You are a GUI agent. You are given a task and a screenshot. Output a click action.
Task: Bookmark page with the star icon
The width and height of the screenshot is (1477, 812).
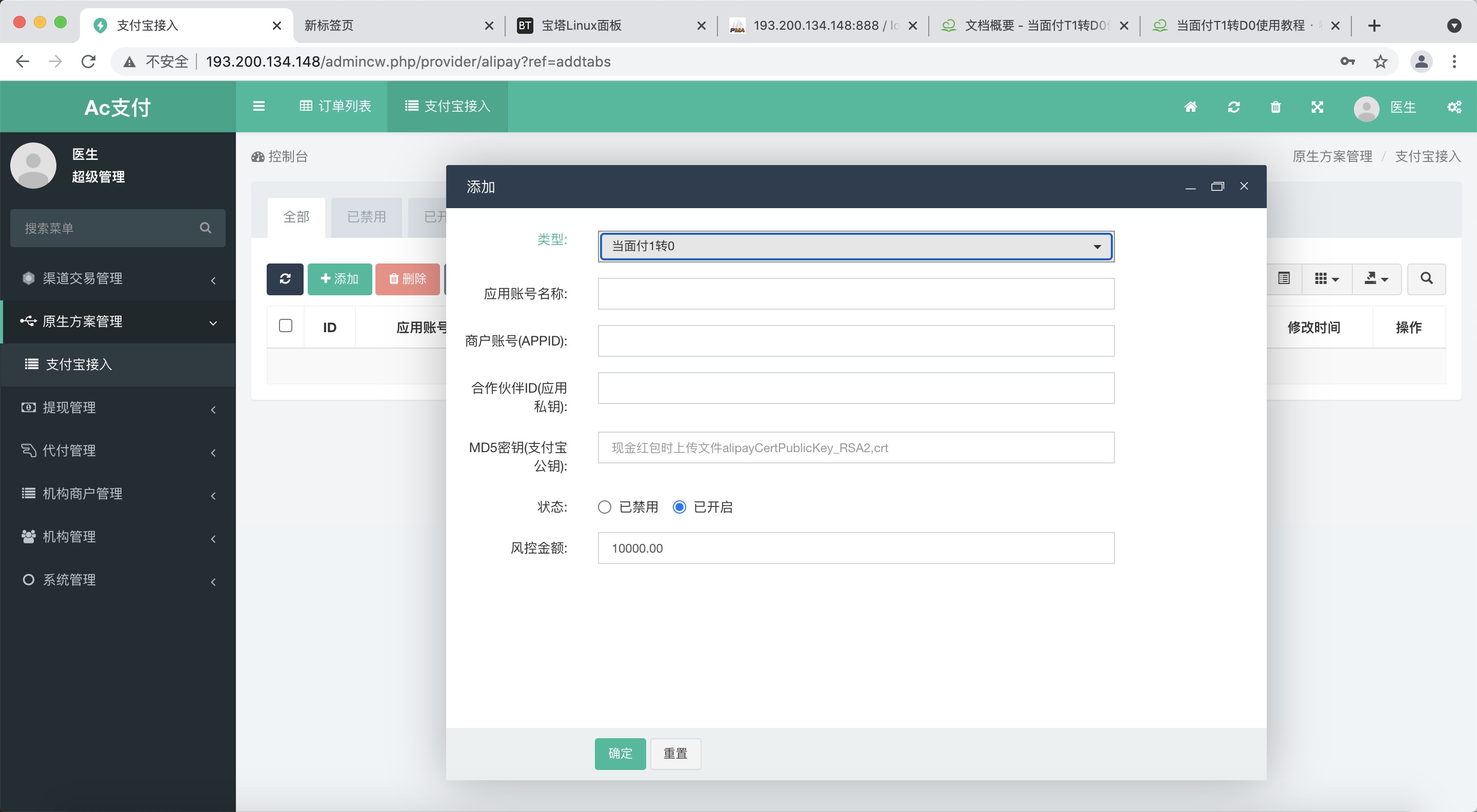click(x=1380, y=62)
